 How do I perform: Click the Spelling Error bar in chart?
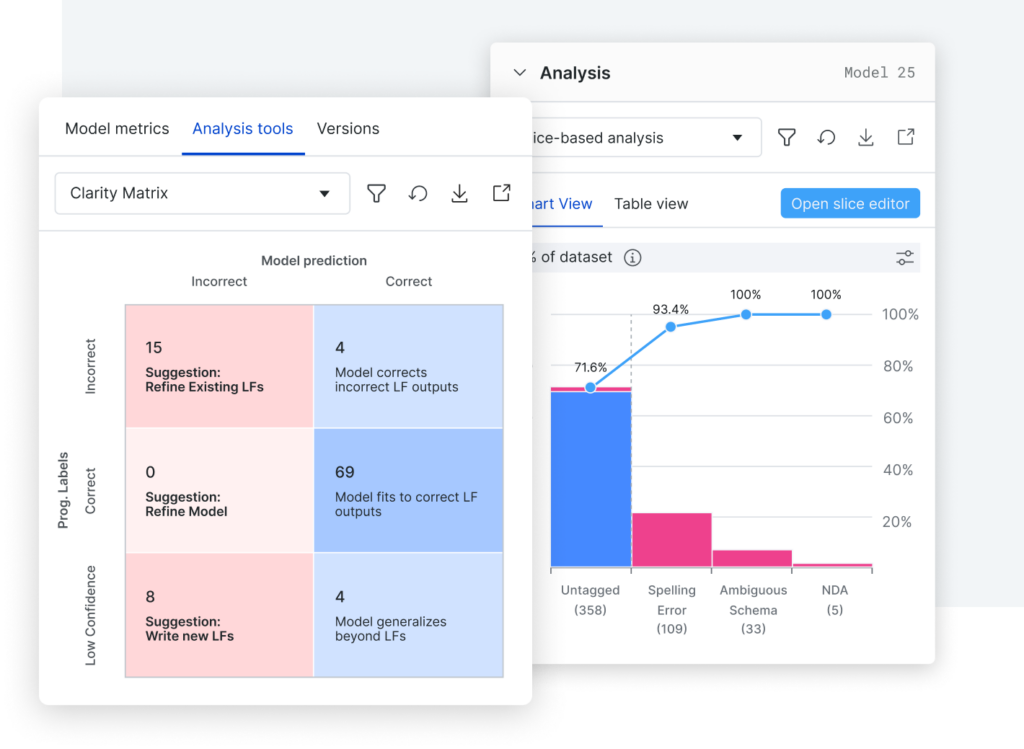[671, 540]
